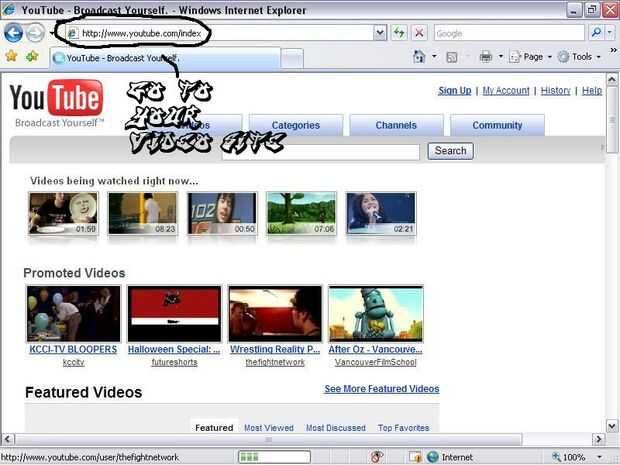This screenshot has width=620, height=465.
Task: Click the Help link
Action: click(592, 91)
